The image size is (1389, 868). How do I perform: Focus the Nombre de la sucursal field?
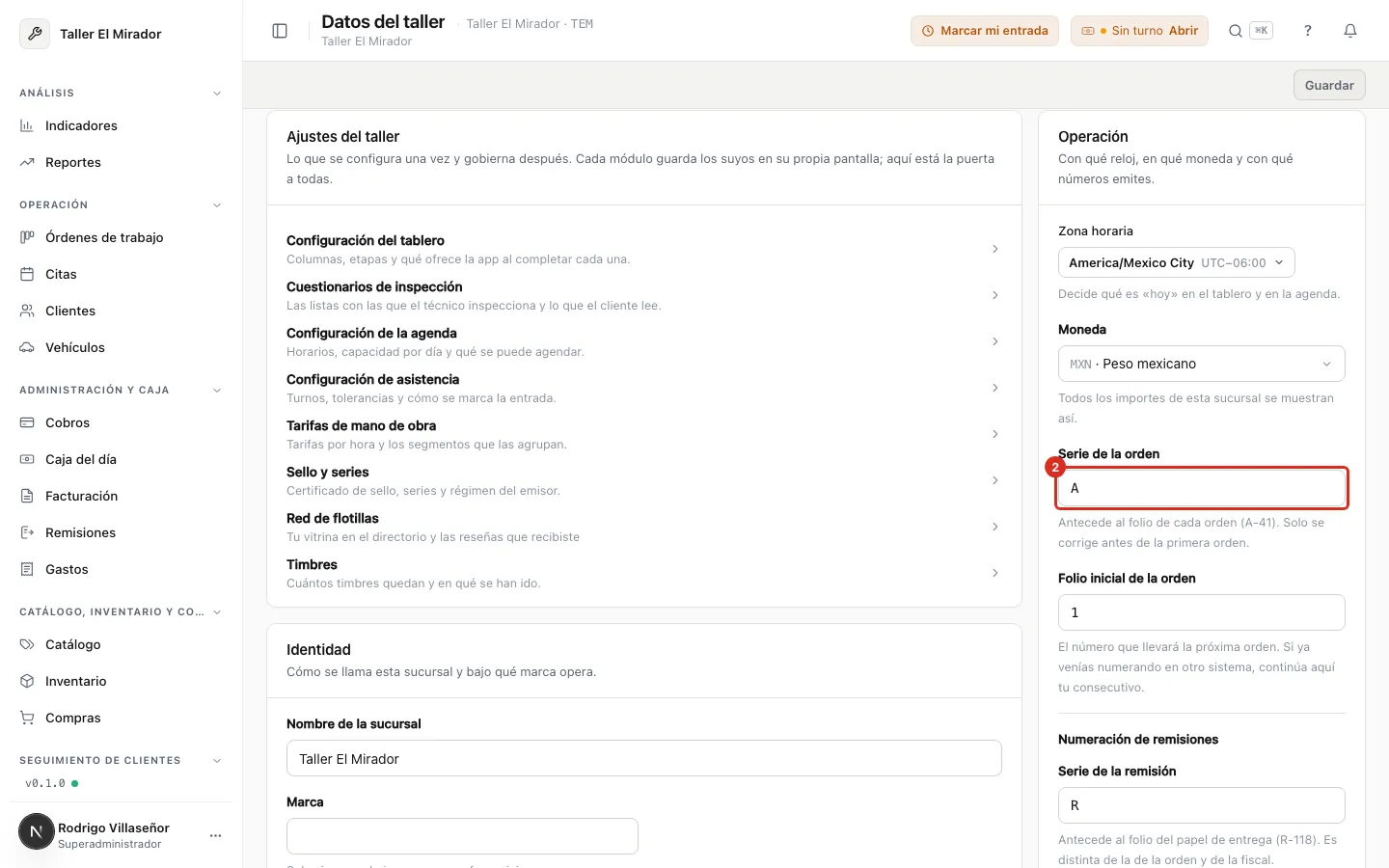[643, 758]
